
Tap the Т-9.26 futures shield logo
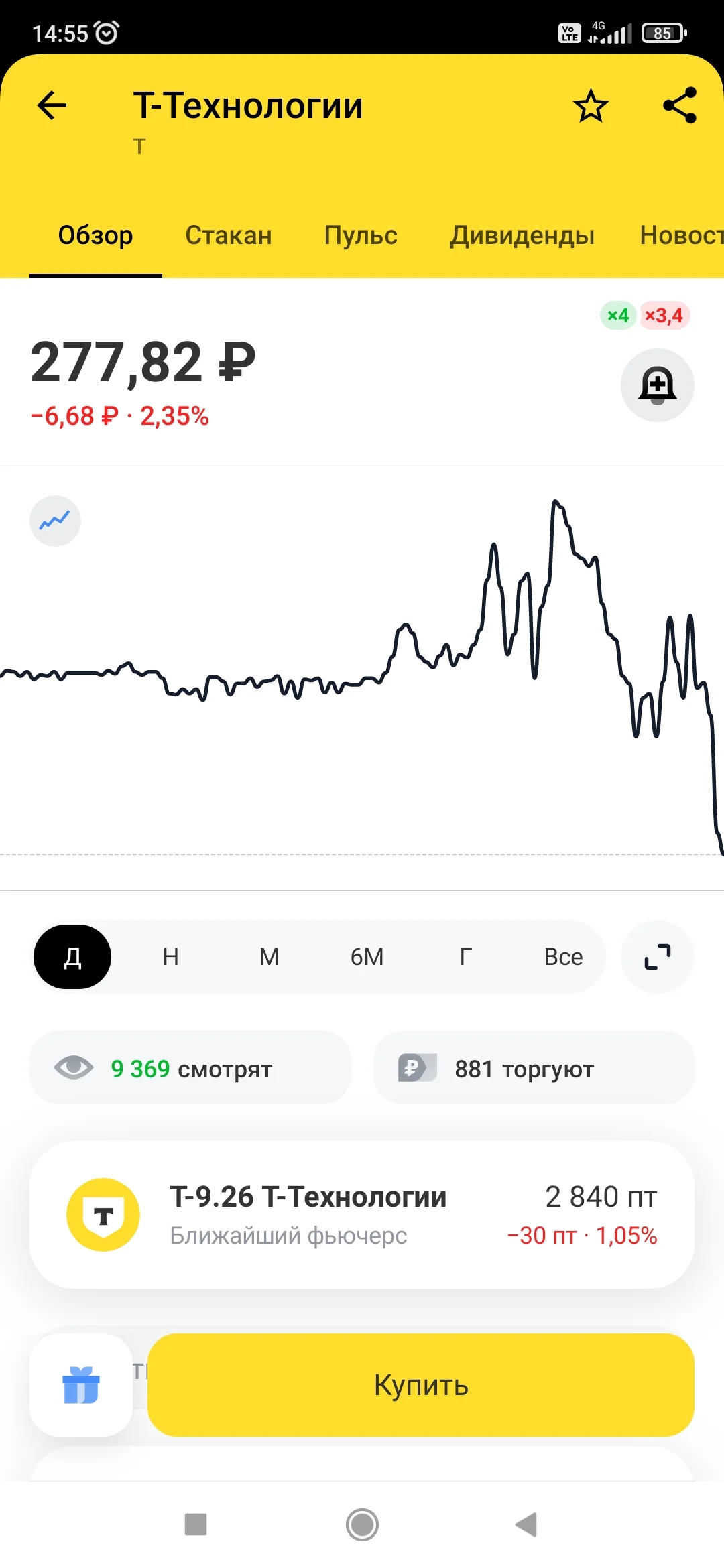[x=103, y=1215]
